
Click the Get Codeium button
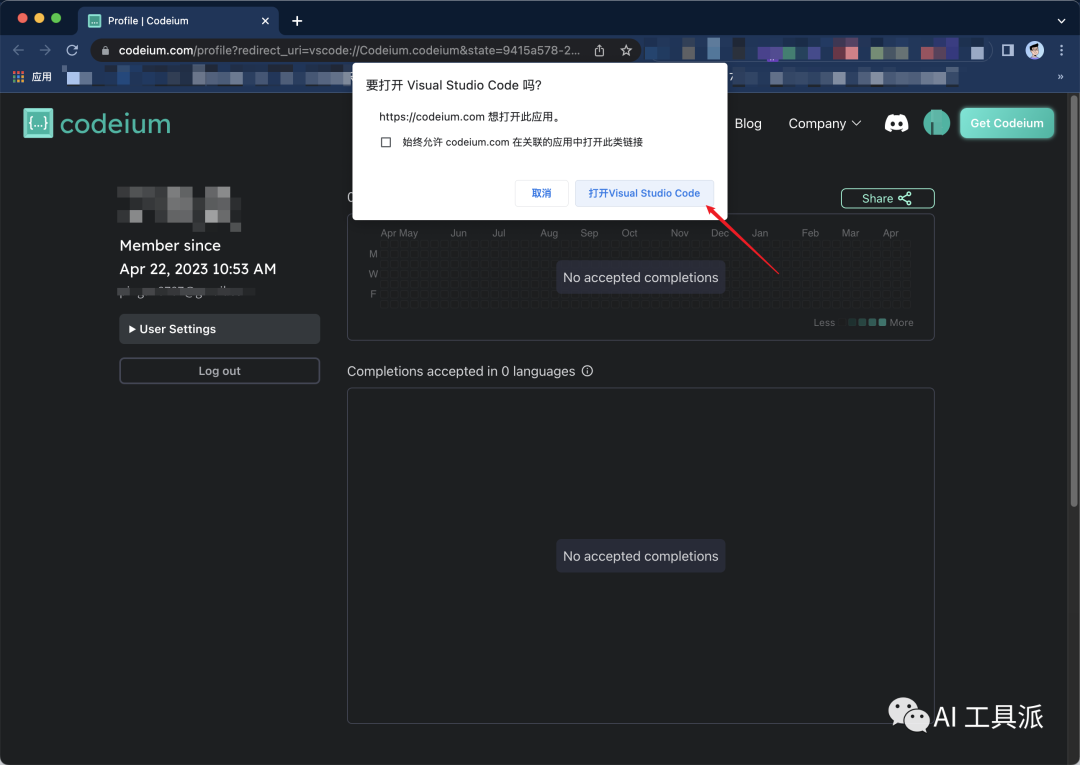tap(1006, 123)
